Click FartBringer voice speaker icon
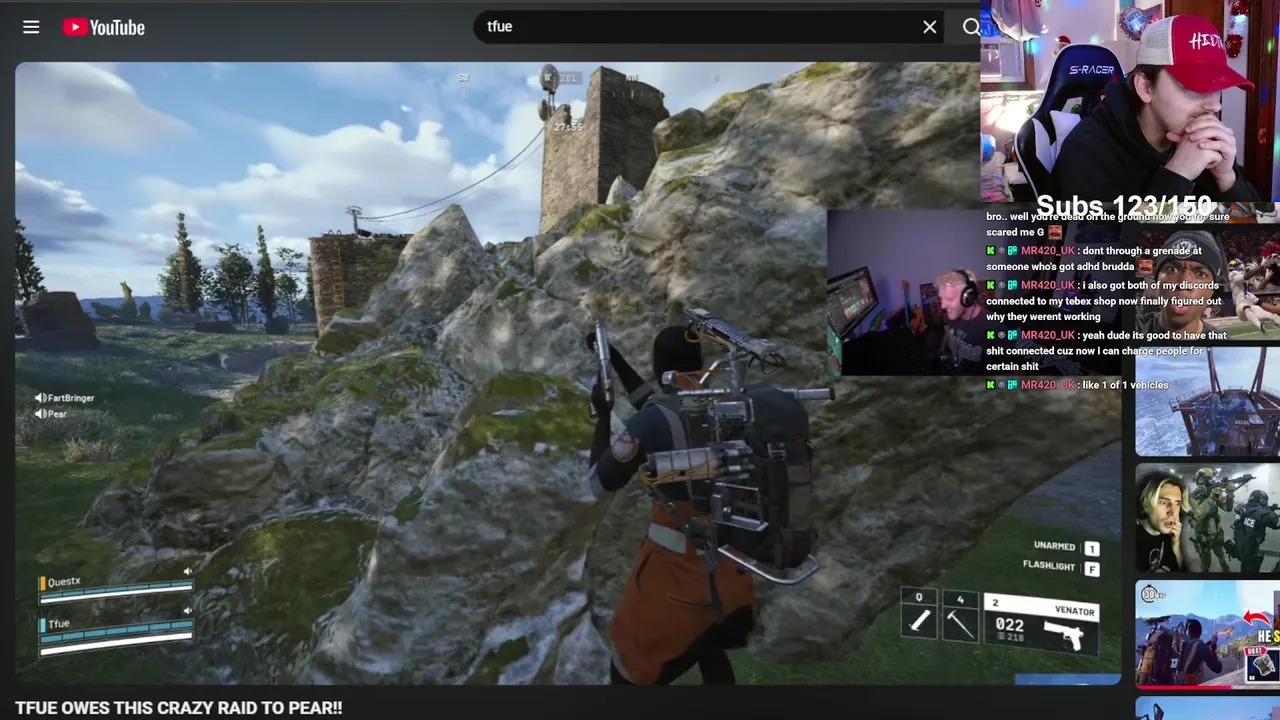 click(x=41, y=398)
